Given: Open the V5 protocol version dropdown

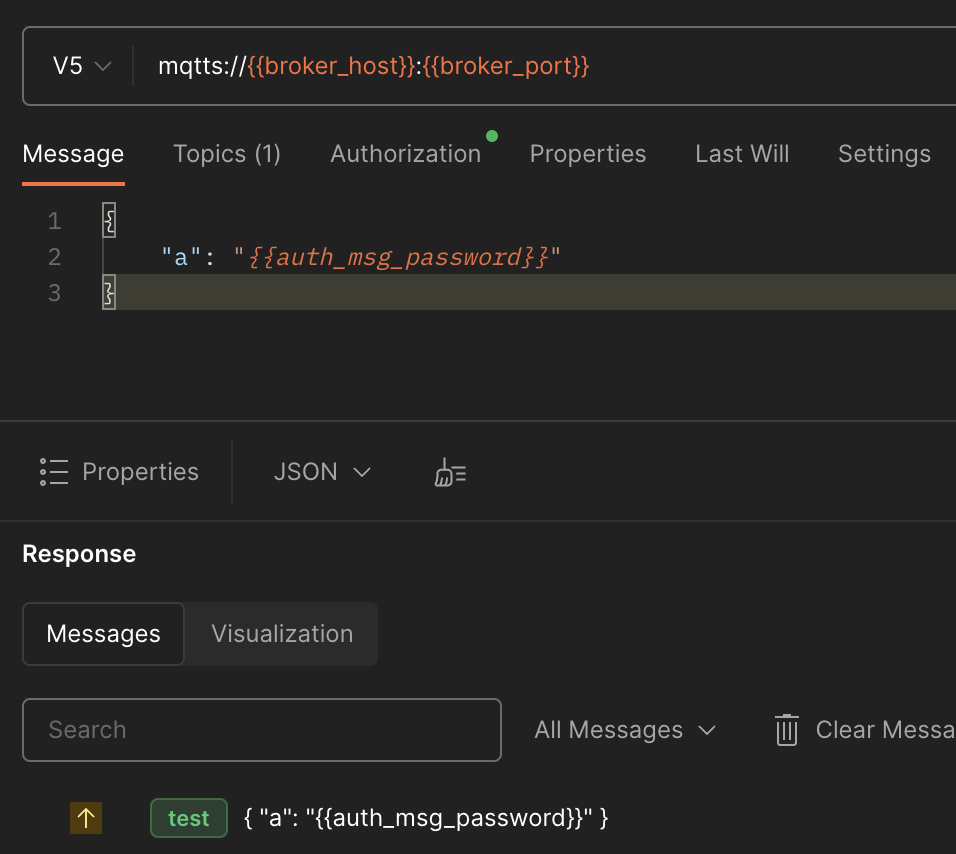Looking at the screenshot, I should point(80,65).
